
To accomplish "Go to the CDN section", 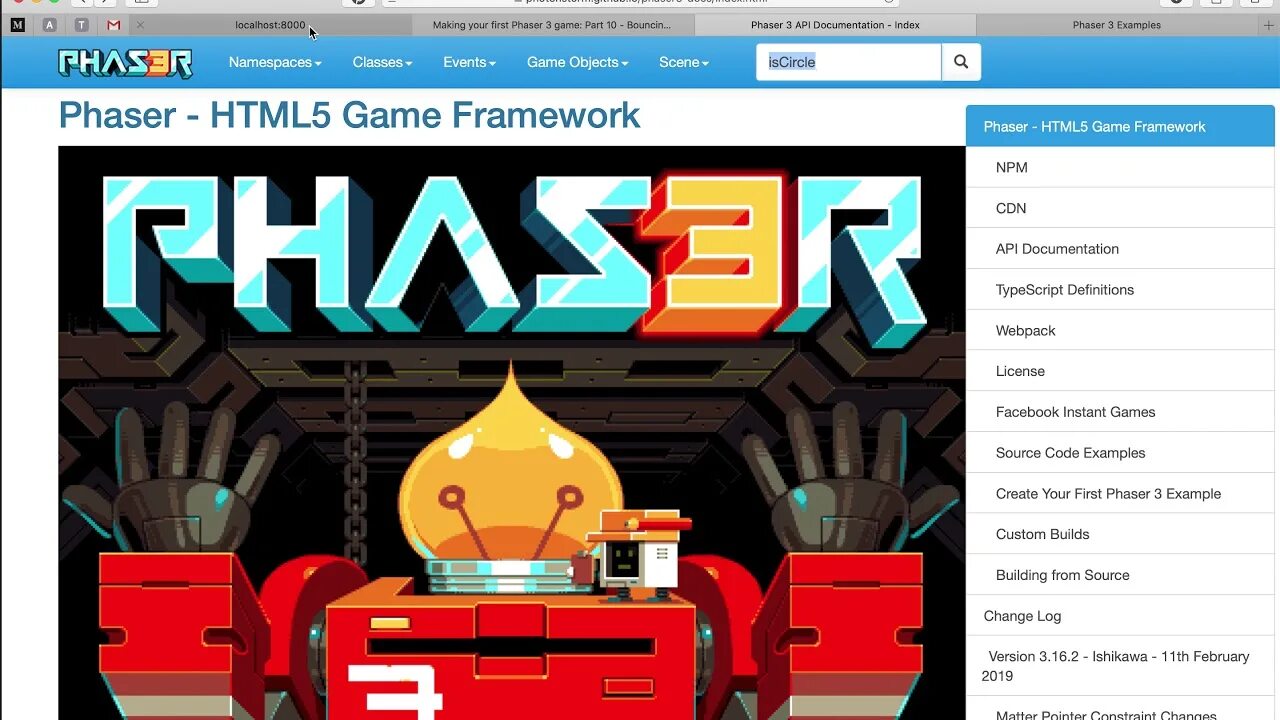I will point(1120,208).
